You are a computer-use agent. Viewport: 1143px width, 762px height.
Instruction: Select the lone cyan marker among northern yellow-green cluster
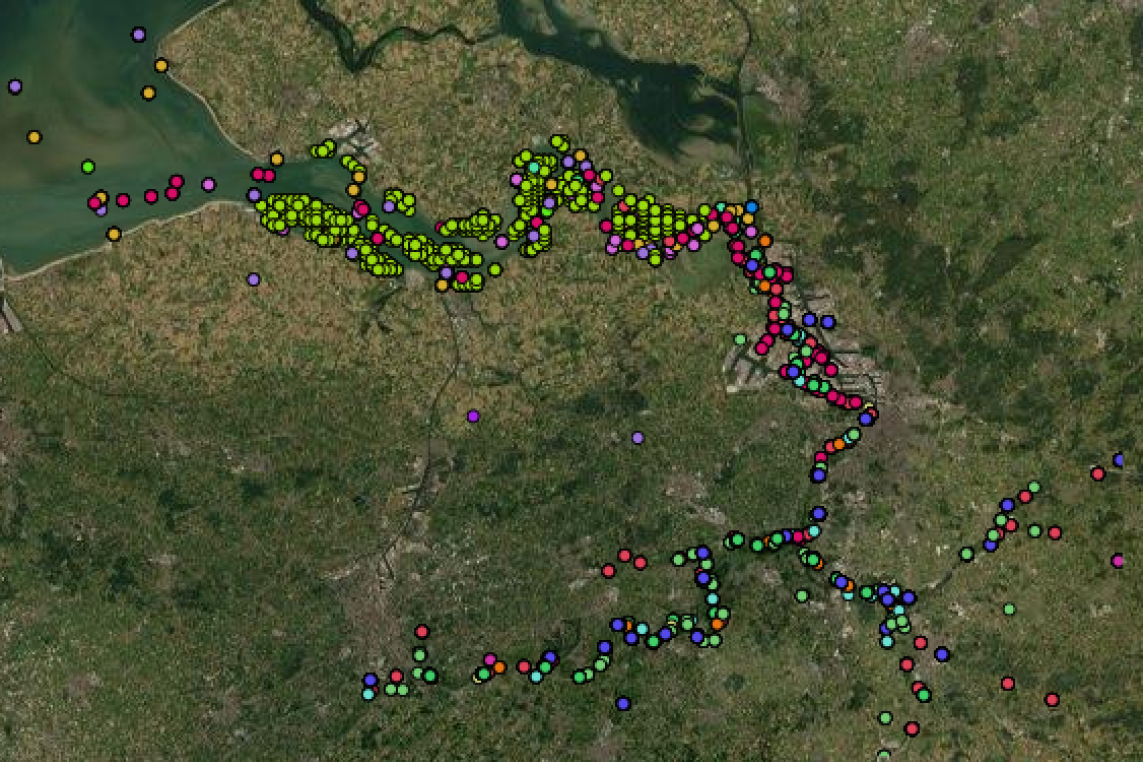pyautogui.click(x=534, y=167)
